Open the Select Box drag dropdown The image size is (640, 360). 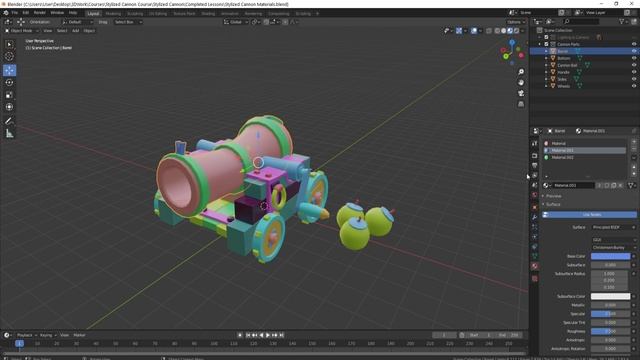(128, 22)
